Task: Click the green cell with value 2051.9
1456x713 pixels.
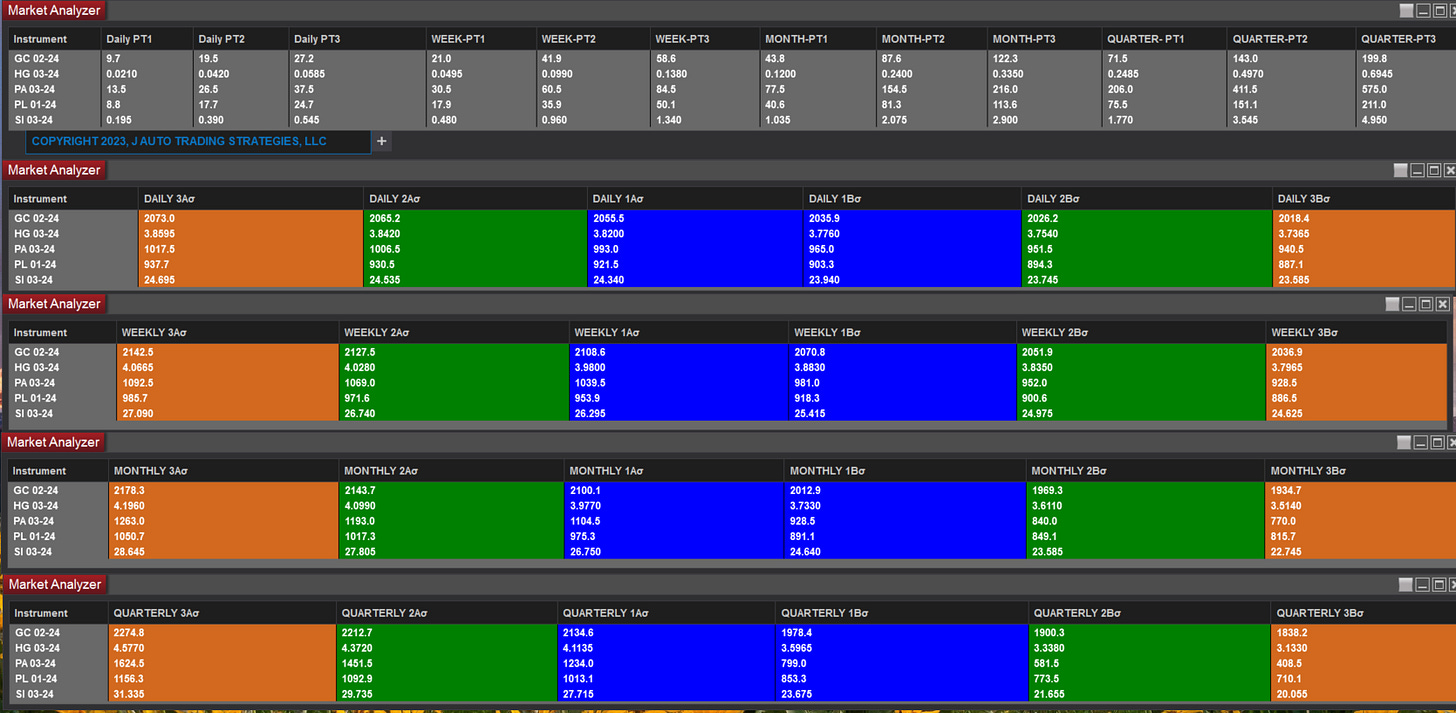Action: tap(1140, 352)
